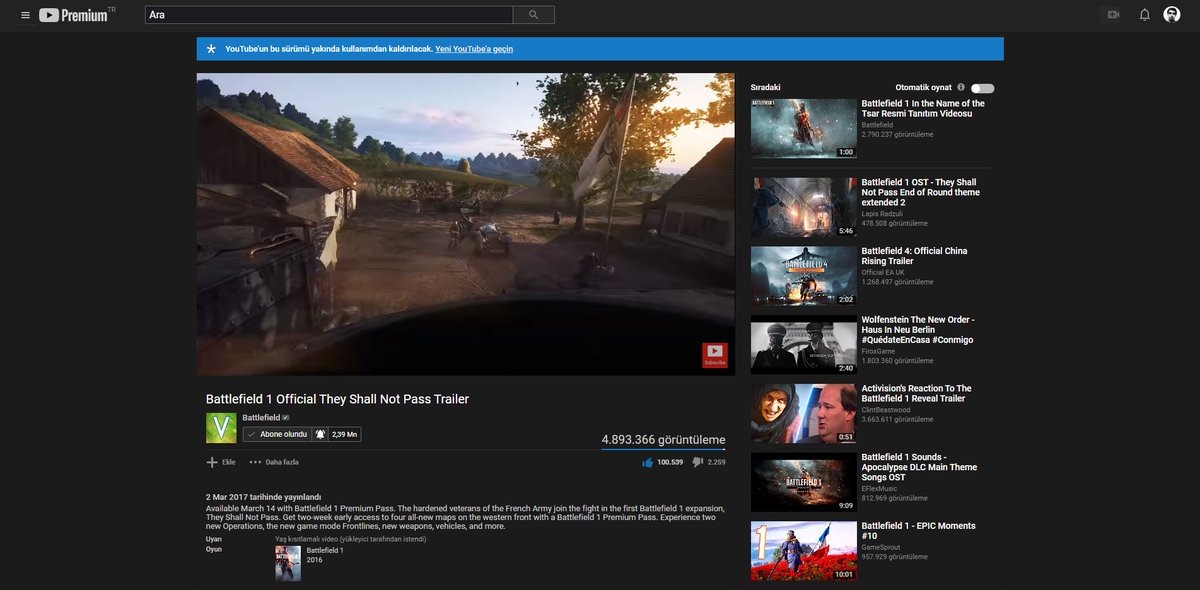The width and height of the screenshot is (1200, 590).
Task: Click the 'Abone olundu' subscribed button
Action: [x=277, y=434]
